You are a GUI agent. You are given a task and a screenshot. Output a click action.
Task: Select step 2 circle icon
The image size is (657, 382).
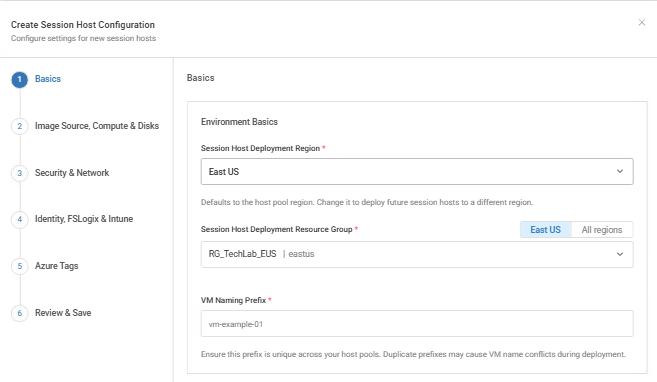(x=19, y=126)
